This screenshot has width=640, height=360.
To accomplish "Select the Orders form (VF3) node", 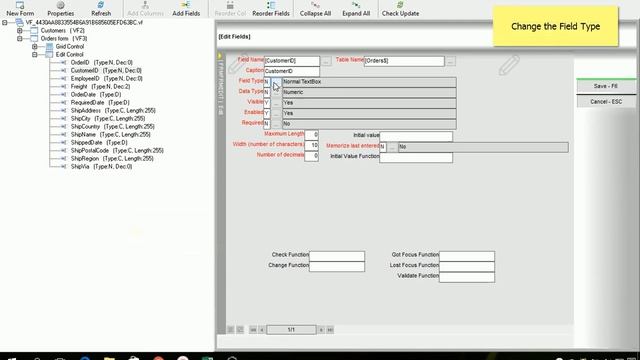I will point(64,38).
